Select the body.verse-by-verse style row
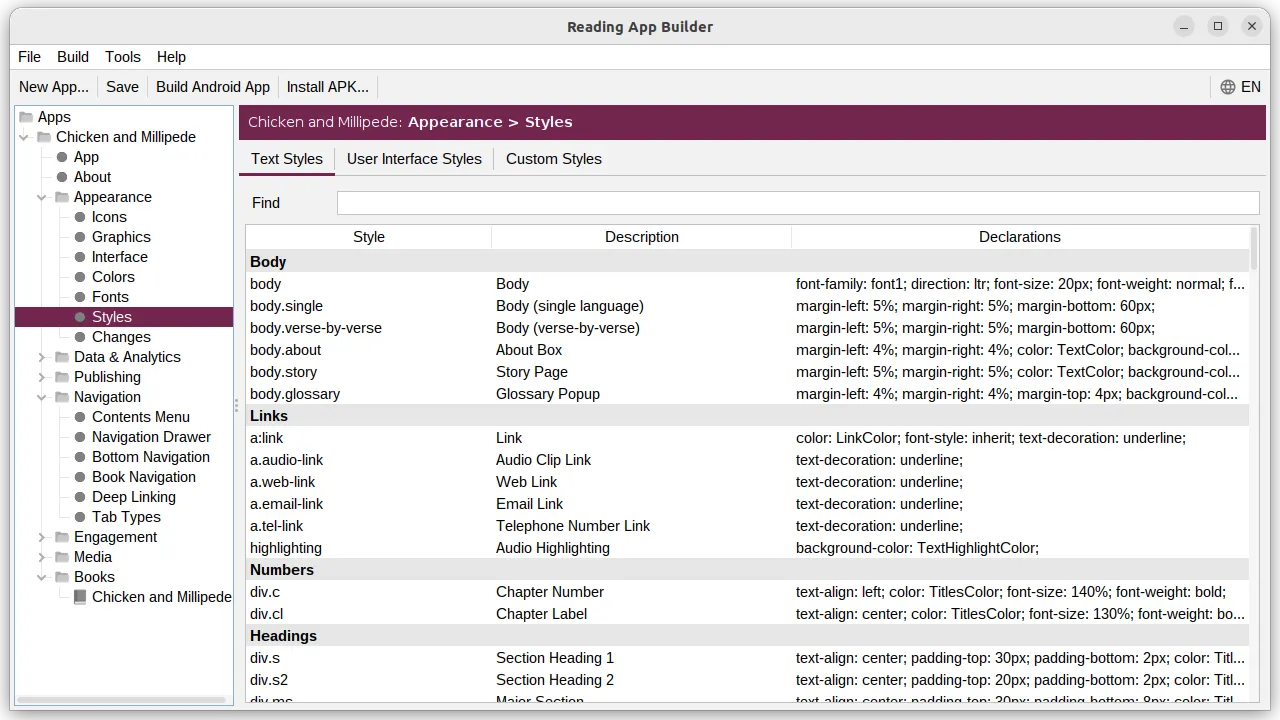Image resolution: width=1280 pixels, height=720 pixels. (x=747, y=328)
